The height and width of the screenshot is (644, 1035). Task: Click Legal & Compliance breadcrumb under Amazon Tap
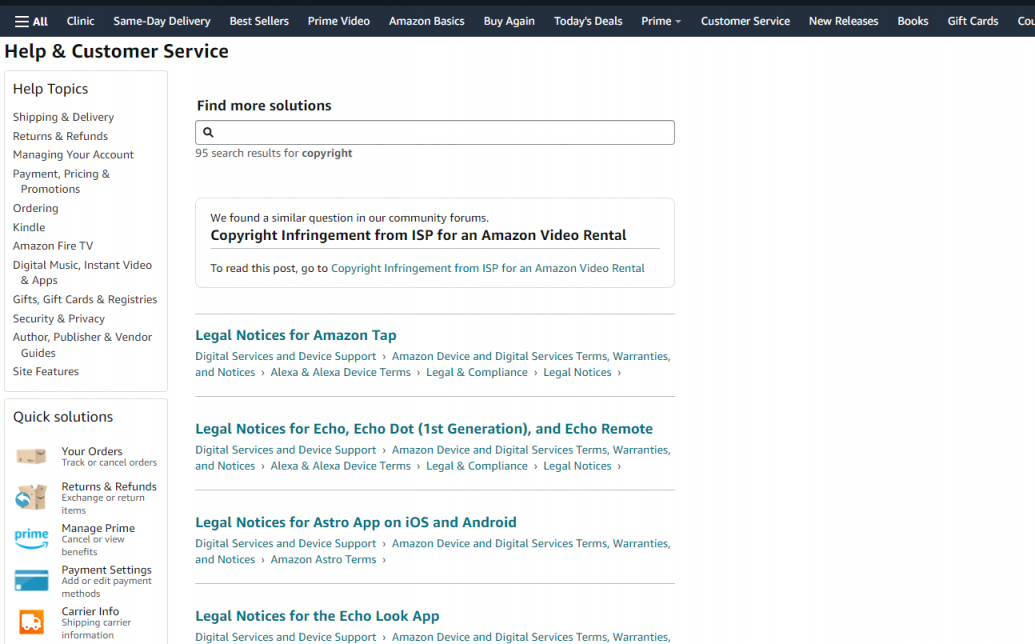coord(477,372)
